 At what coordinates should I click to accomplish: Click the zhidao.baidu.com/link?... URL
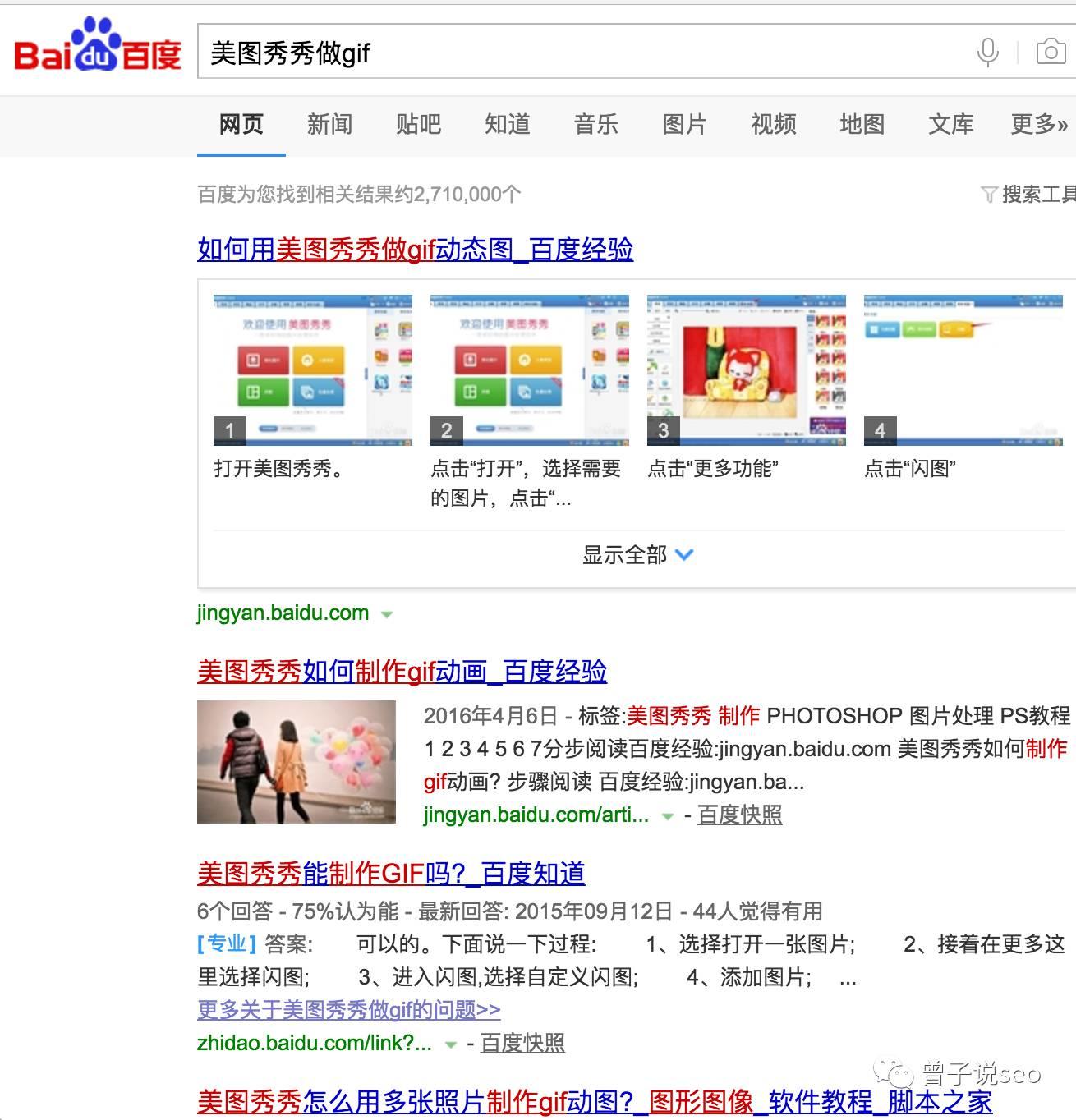pos(314,1044)
